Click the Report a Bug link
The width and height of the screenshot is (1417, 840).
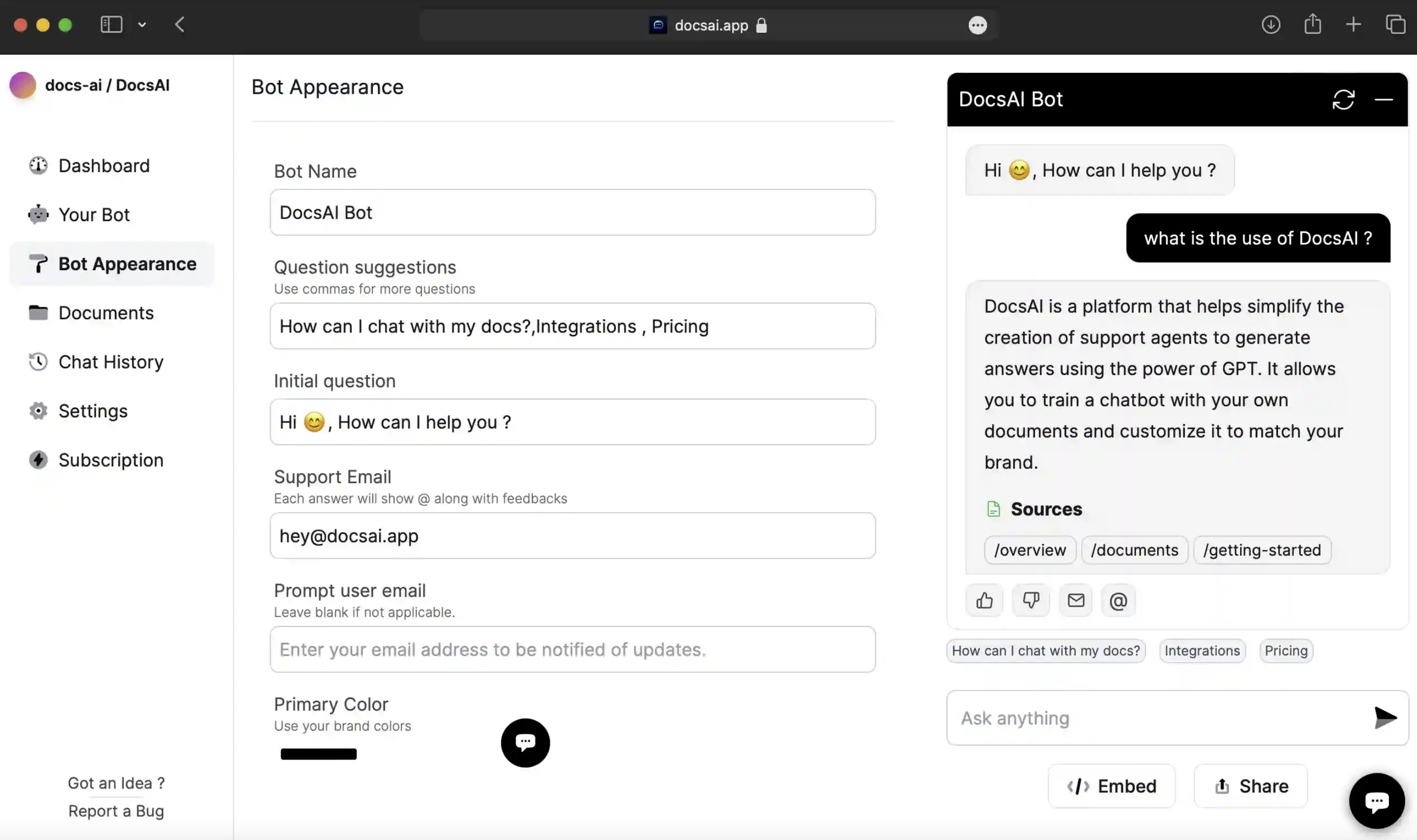coord(116,811)
